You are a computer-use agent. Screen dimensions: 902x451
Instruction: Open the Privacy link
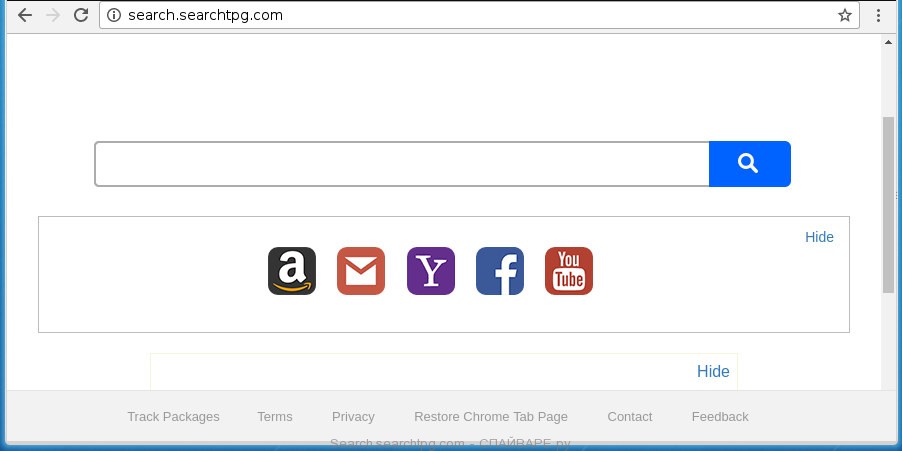pos(353,416)
